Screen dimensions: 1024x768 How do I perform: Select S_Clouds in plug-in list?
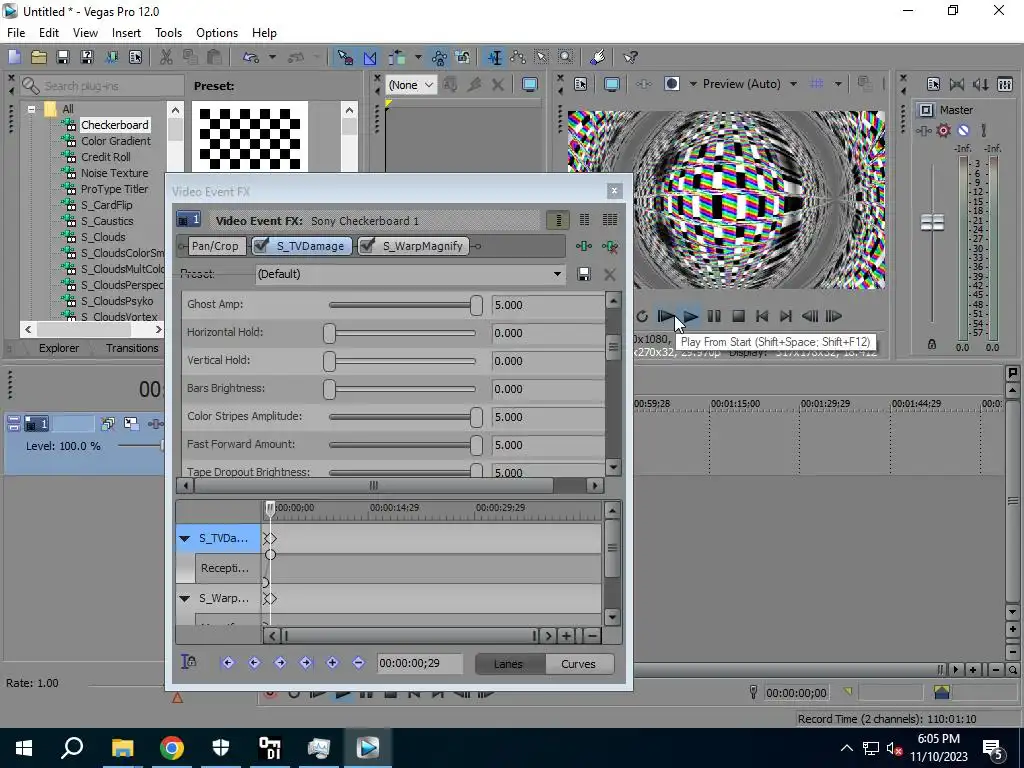coord(103,237)
